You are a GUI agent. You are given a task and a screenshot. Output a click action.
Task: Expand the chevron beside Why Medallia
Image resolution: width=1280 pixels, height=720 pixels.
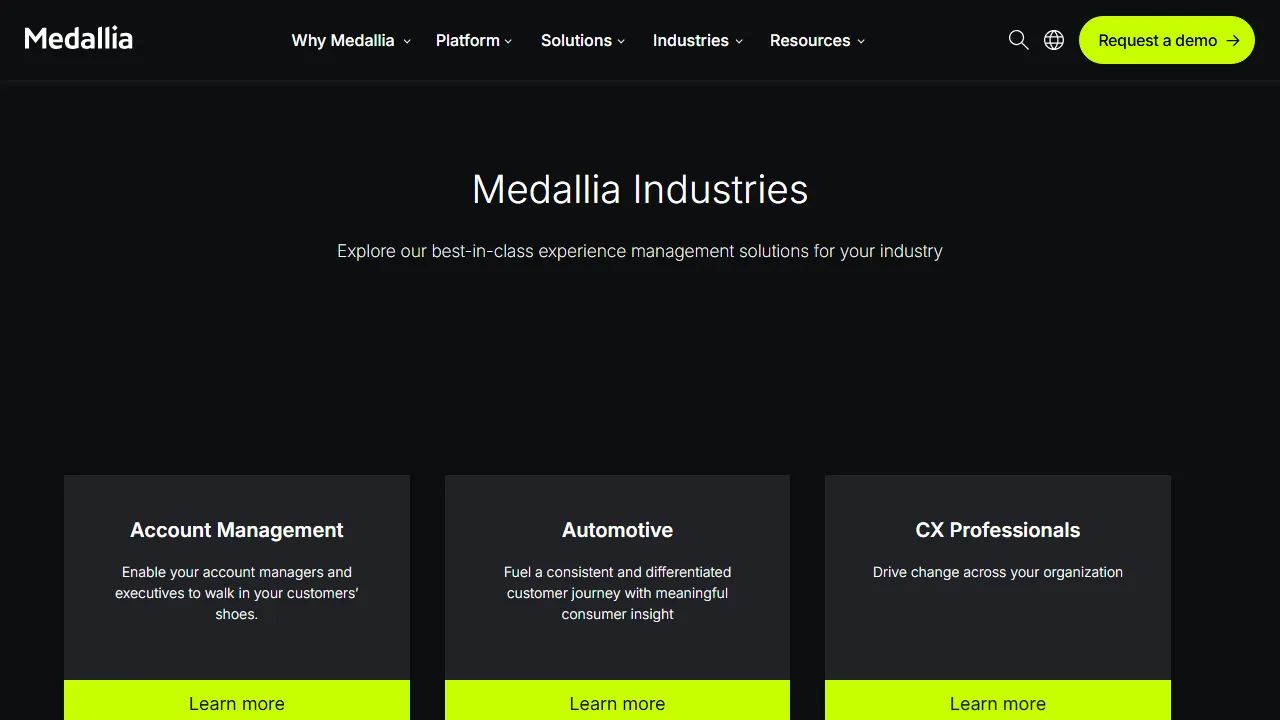pyautogui.click(x=407, y=42)
